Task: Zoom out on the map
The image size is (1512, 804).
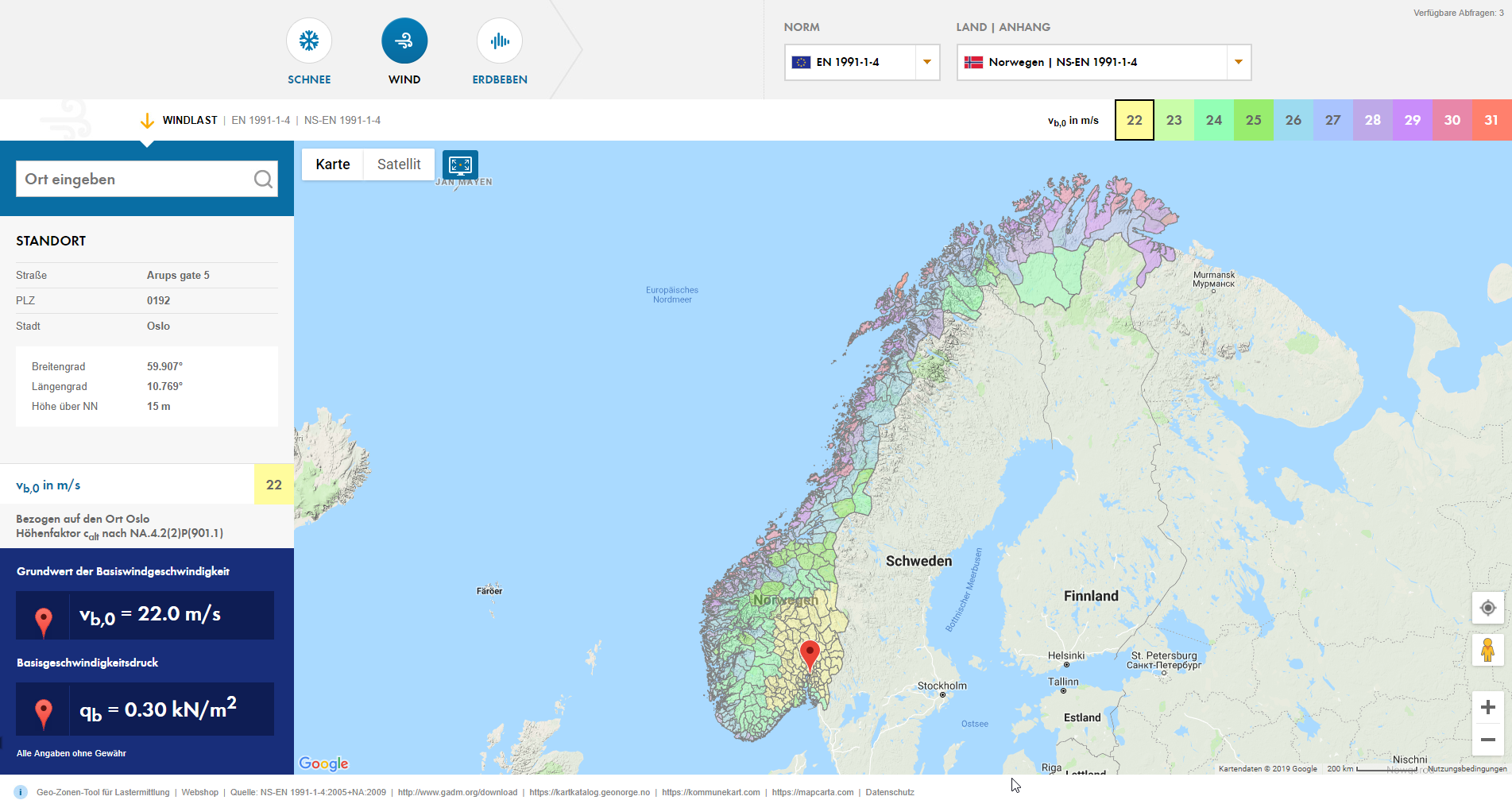Action: point(1488,740)
